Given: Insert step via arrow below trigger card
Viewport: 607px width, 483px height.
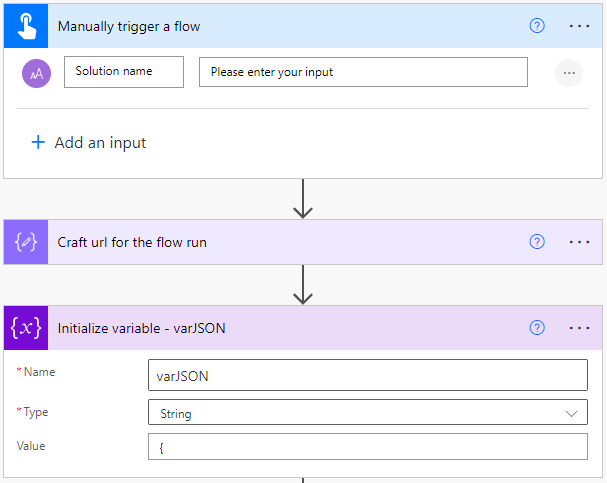Looking at the screenshot, I should (x=303, y=199).
